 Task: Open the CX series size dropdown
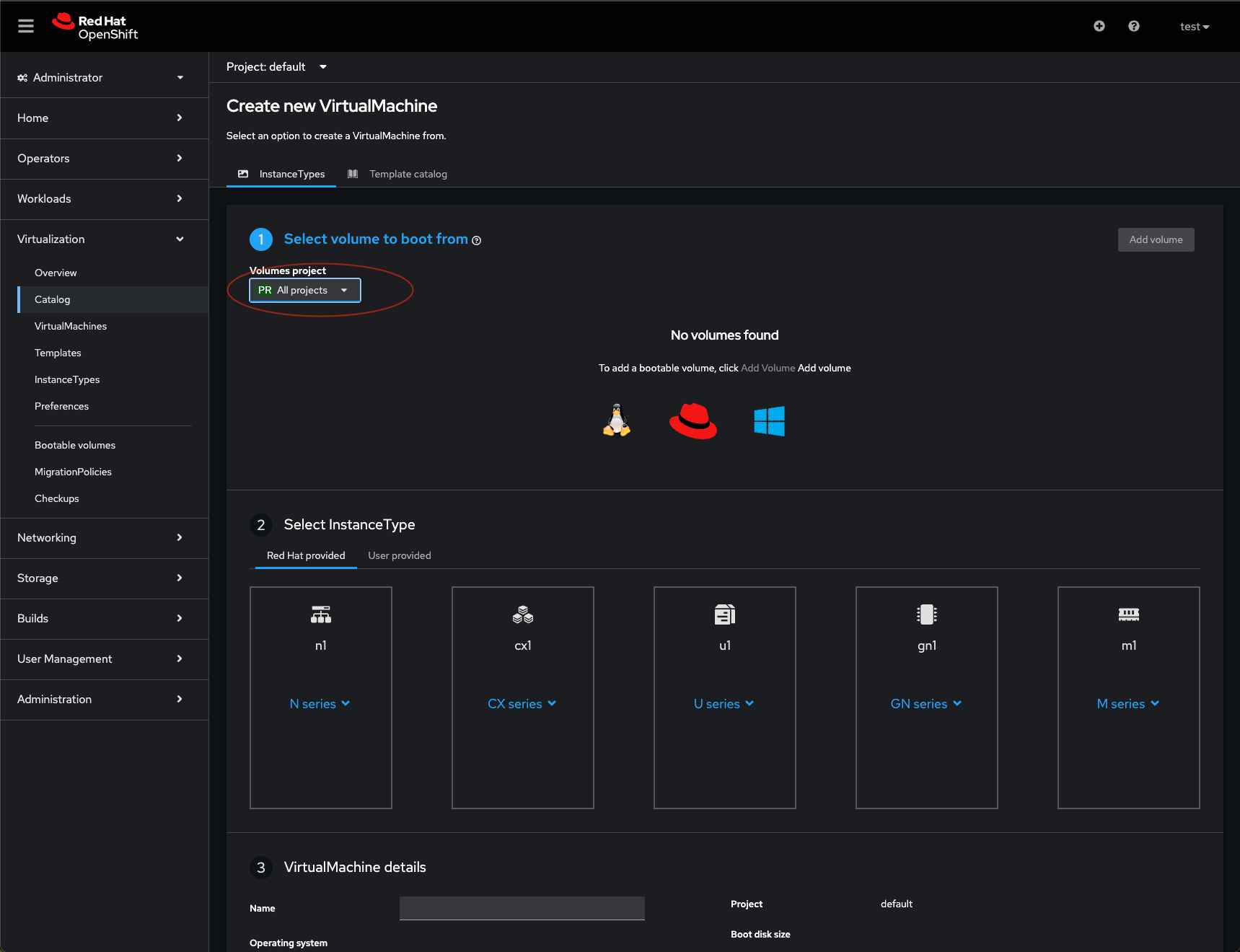[522, 704]
